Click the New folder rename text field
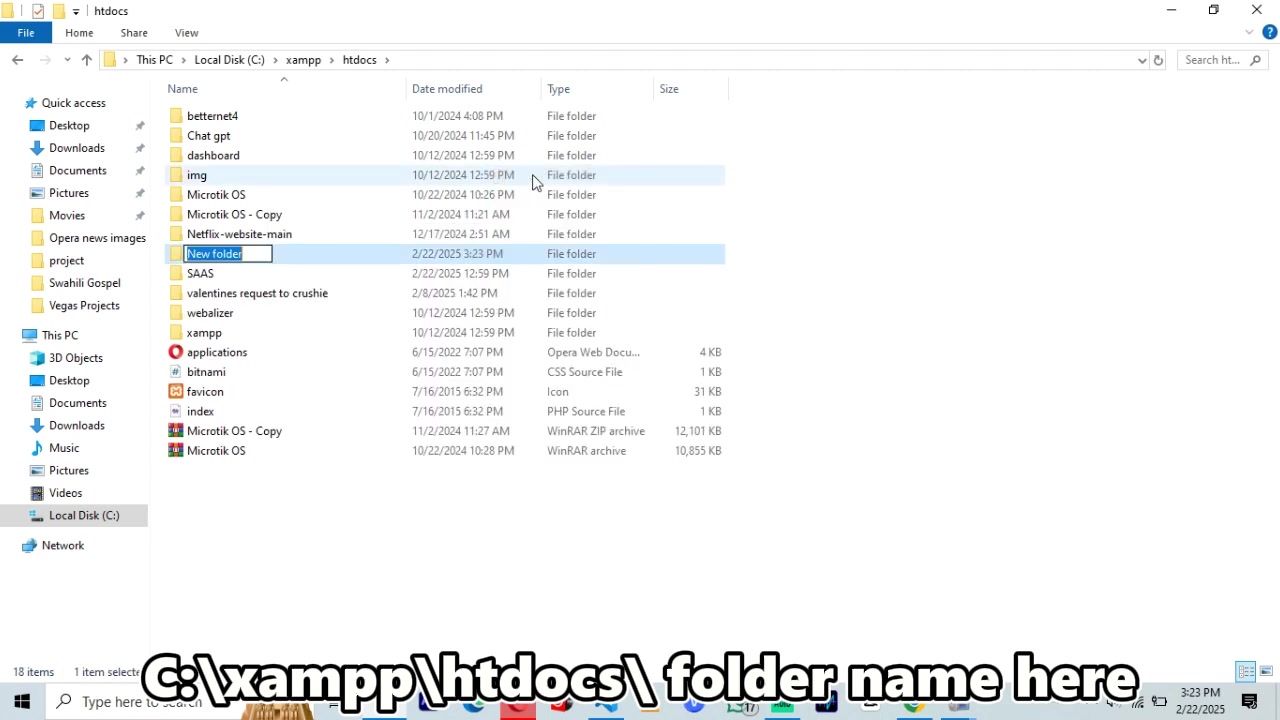The image size is (1280, 720). coord(228,254)
